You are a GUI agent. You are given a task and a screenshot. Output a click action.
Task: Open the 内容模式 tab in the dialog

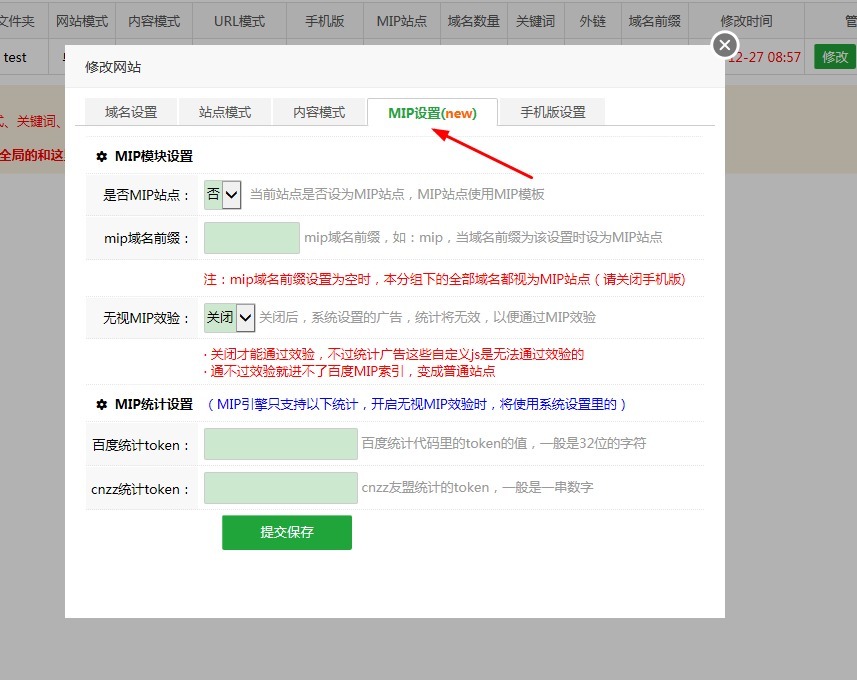coord(319,112)
